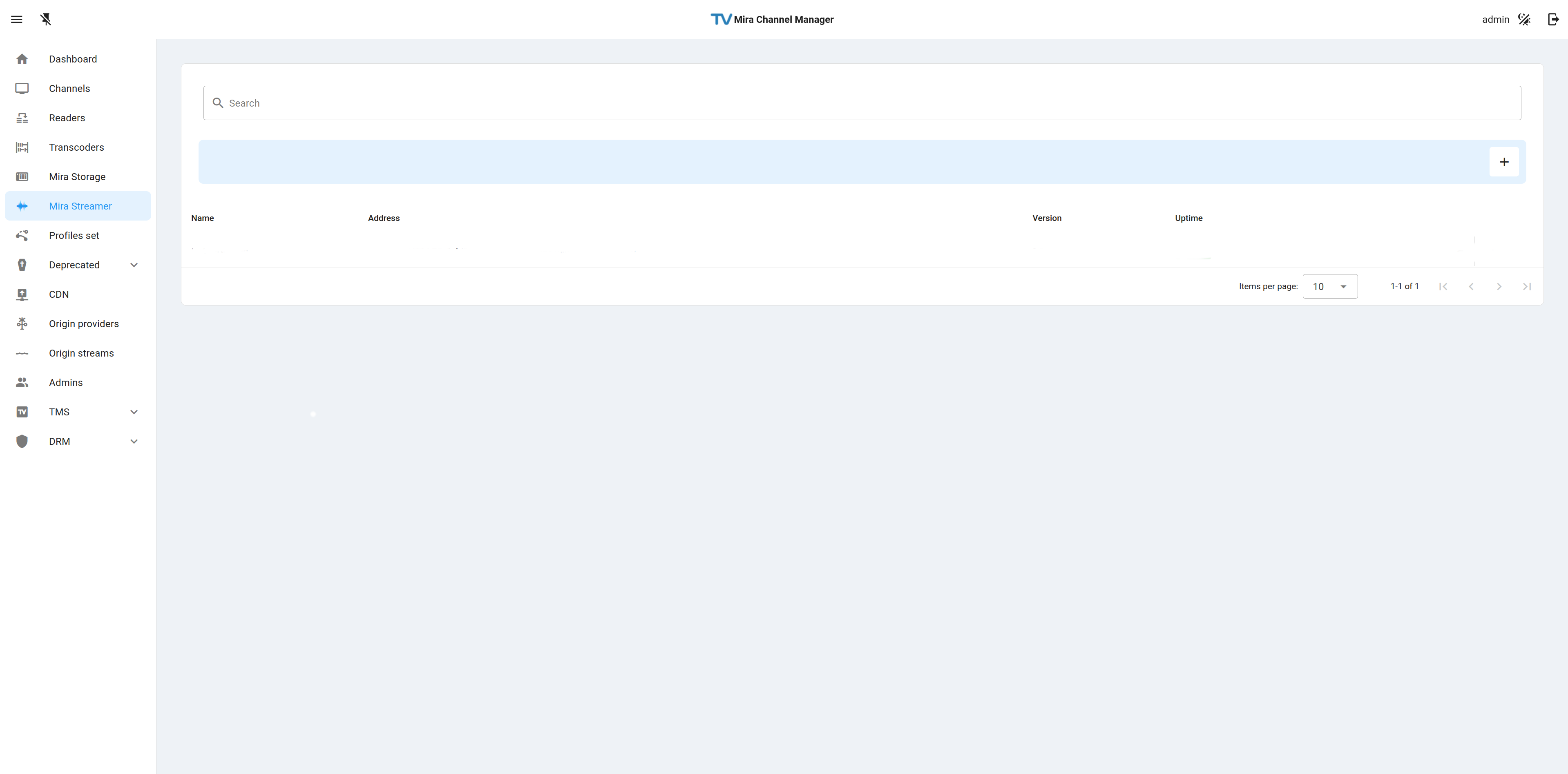1568x774 pixels.
Task: Click the Transcoders sidebar icon
Action: pos(22,147)
